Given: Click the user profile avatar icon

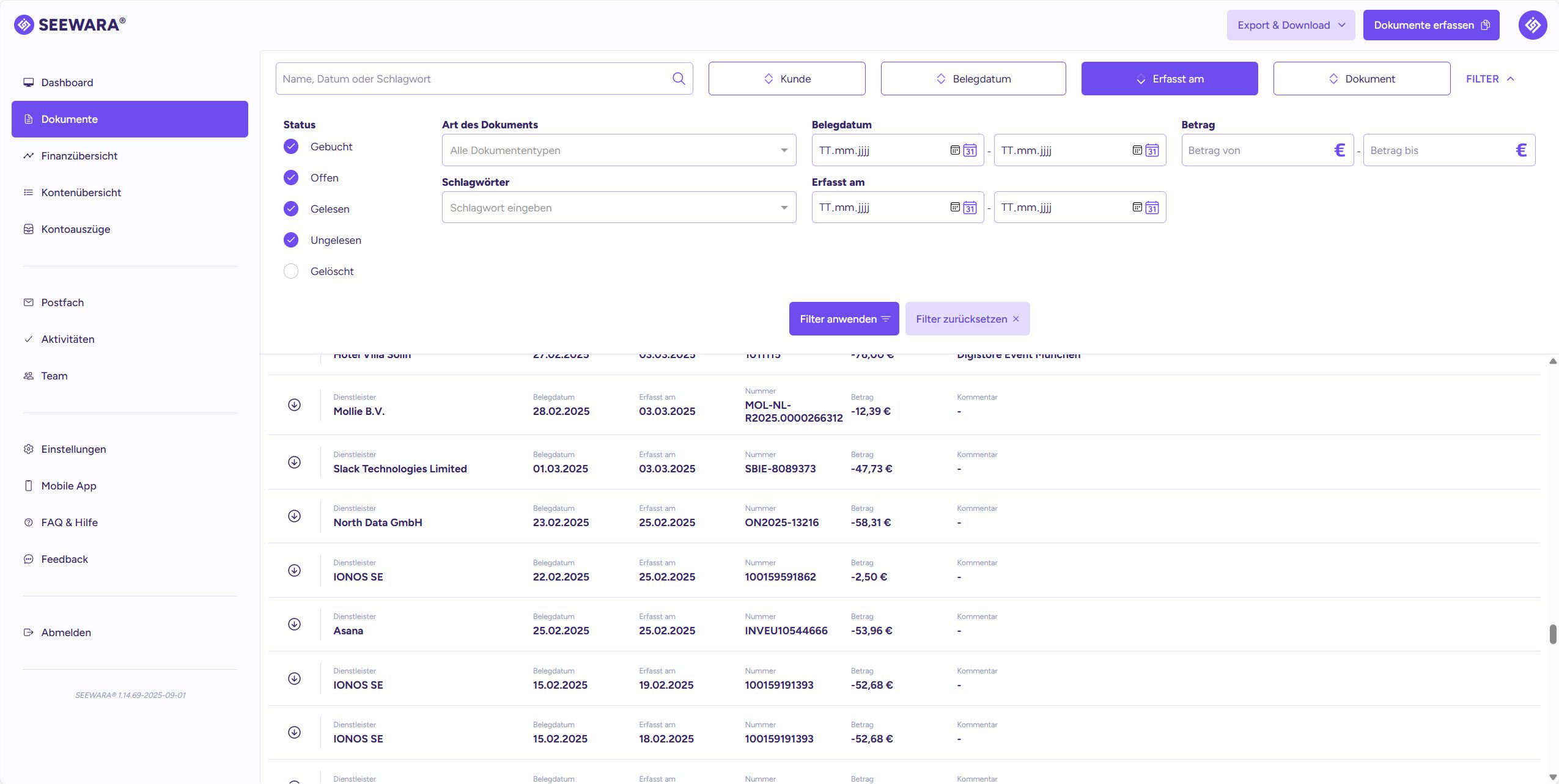Looking at the screenshot, I should (1532, 25).
